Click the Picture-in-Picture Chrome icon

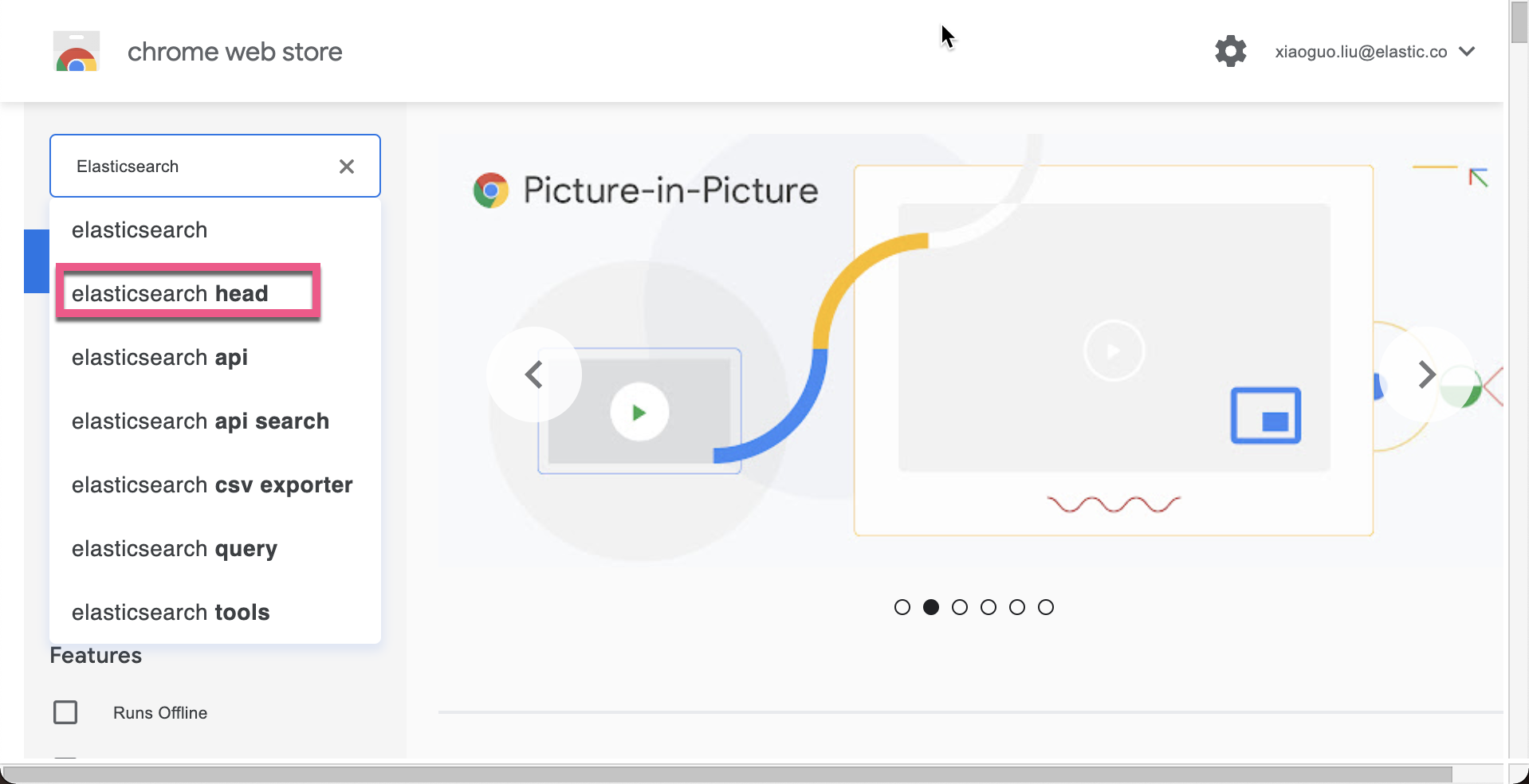(491, 190)
